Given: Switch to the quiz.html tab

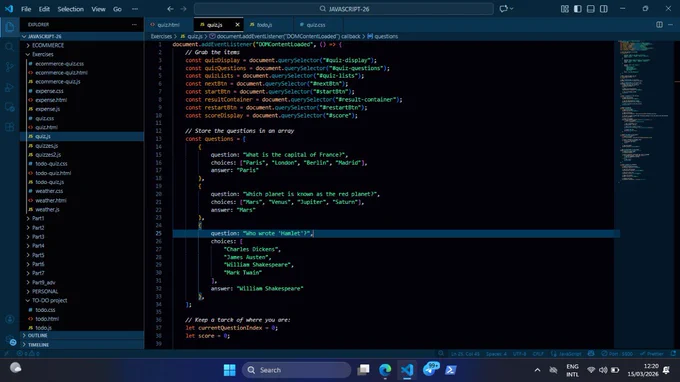Looking at the screenshot, I should pos(169,25).
